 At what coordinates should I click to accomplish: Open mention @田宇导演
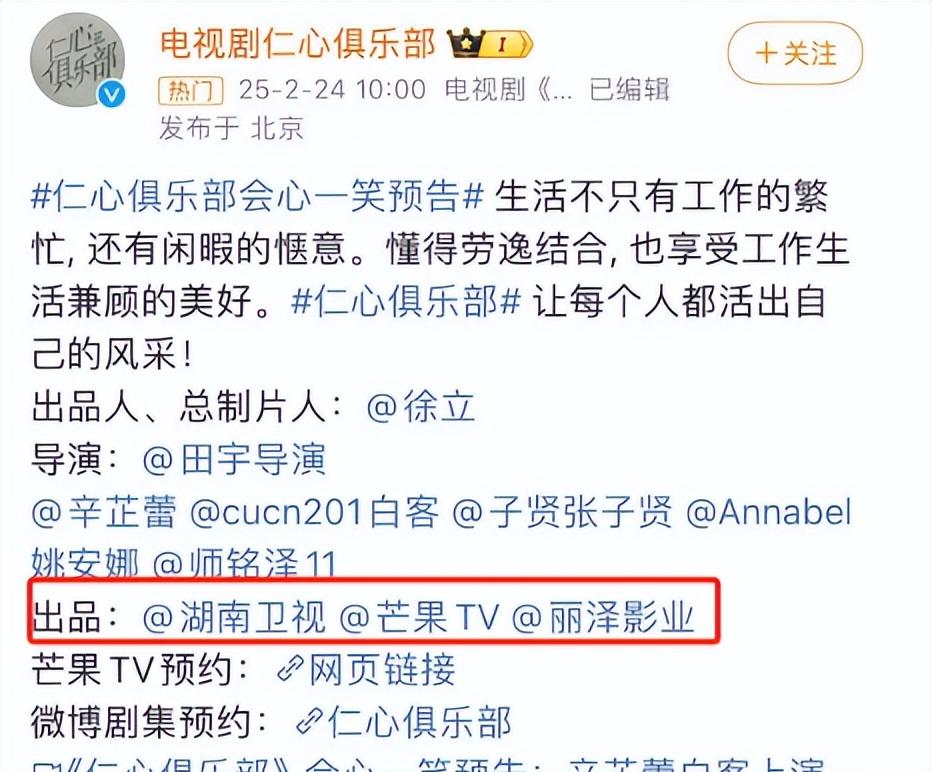[x=234, y=460]
